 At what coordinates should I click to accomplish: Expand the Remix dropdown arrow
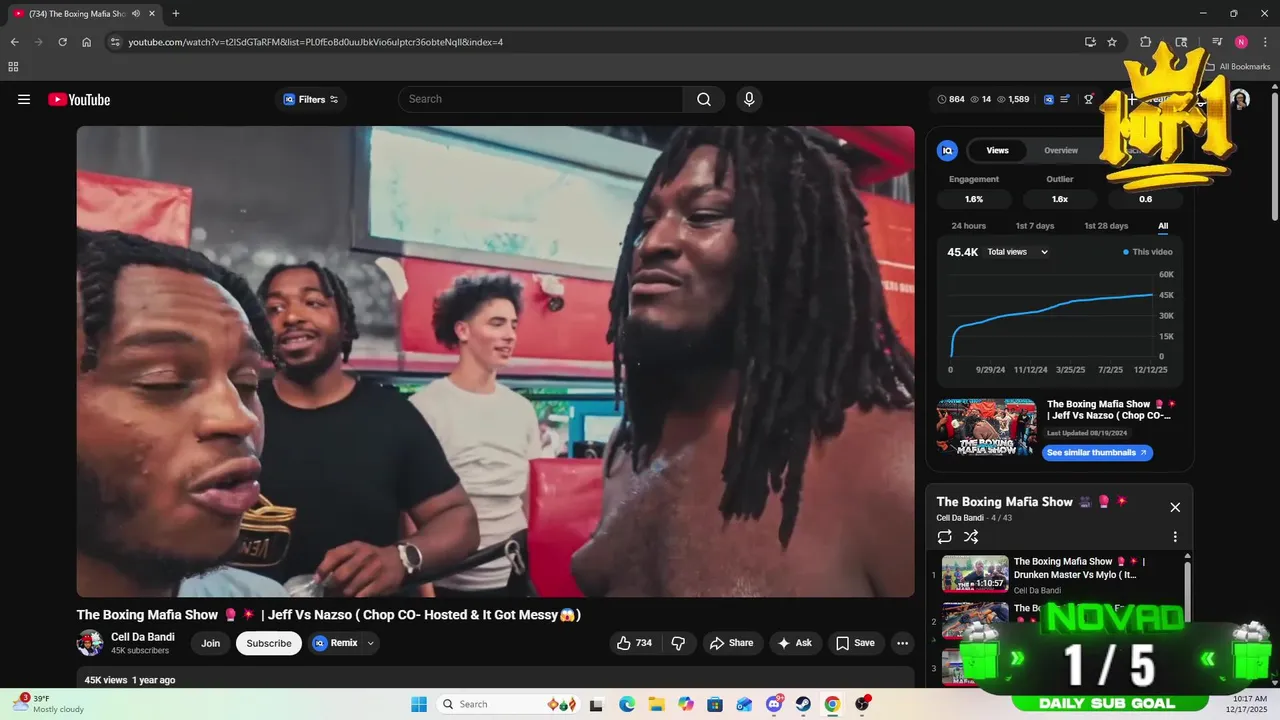[371, 643]
